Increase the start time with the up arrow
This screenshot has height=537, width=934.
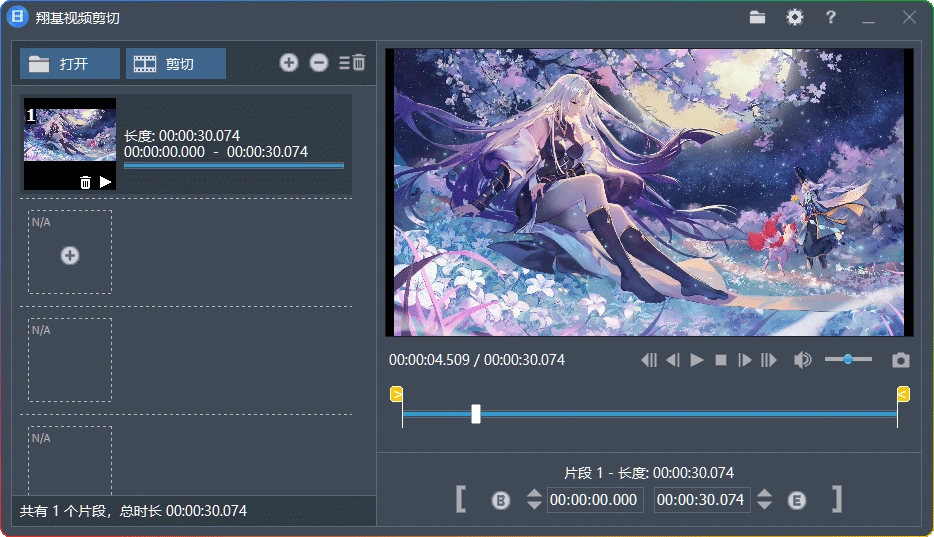coord(534,494)
